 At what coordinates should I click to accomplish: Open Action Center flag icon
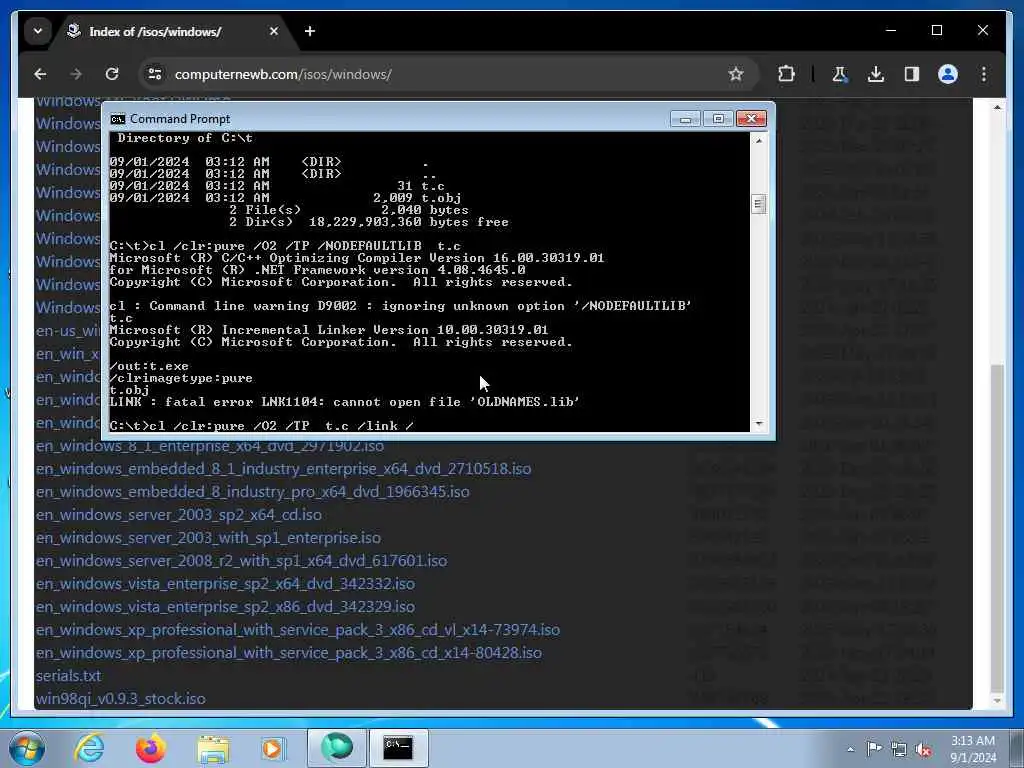[x=874, y=748]
